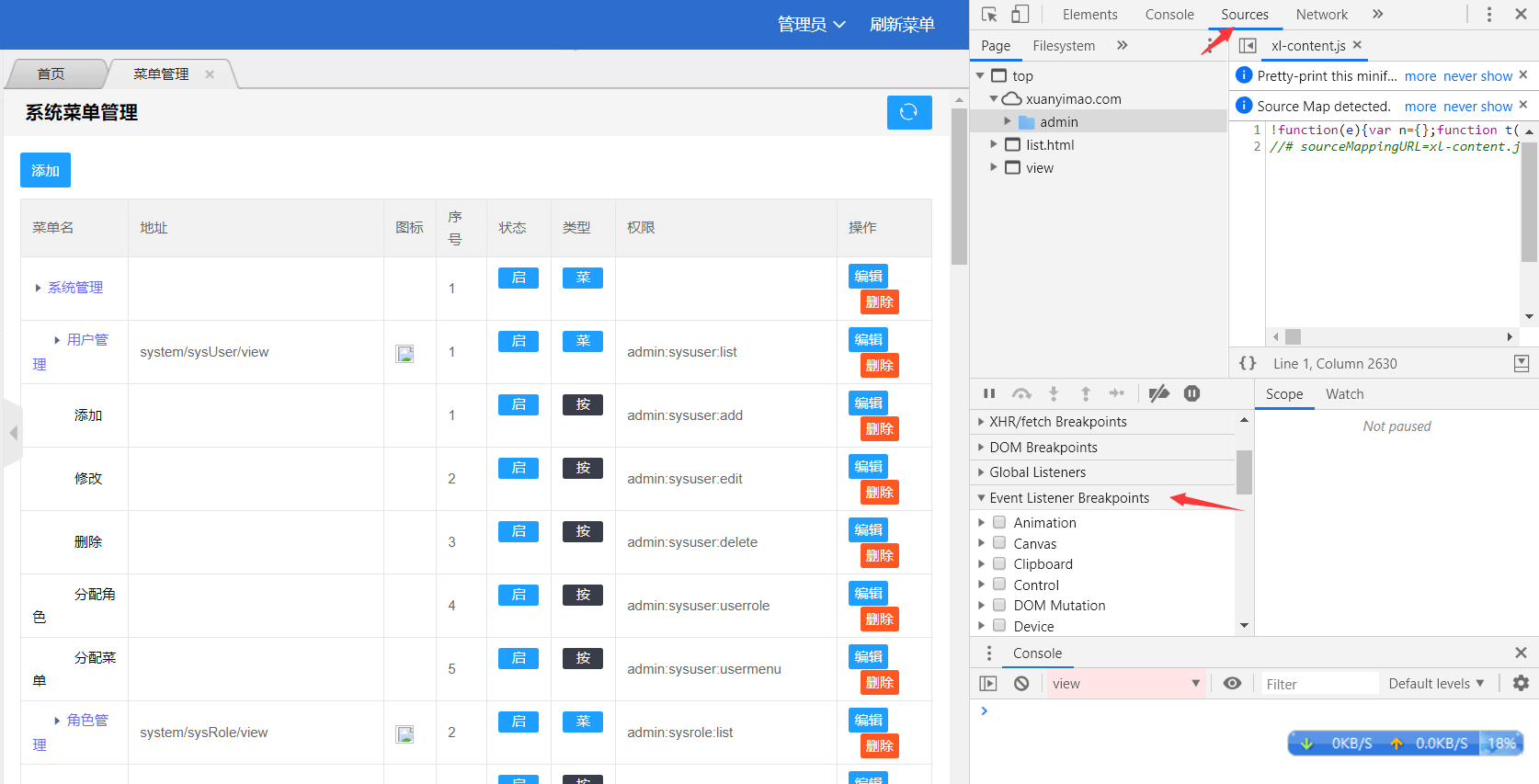The height and width of the screenshot is (784, 1539).
Task: Toggle pause on exceptions icon
Action: tap(1191, 393)
